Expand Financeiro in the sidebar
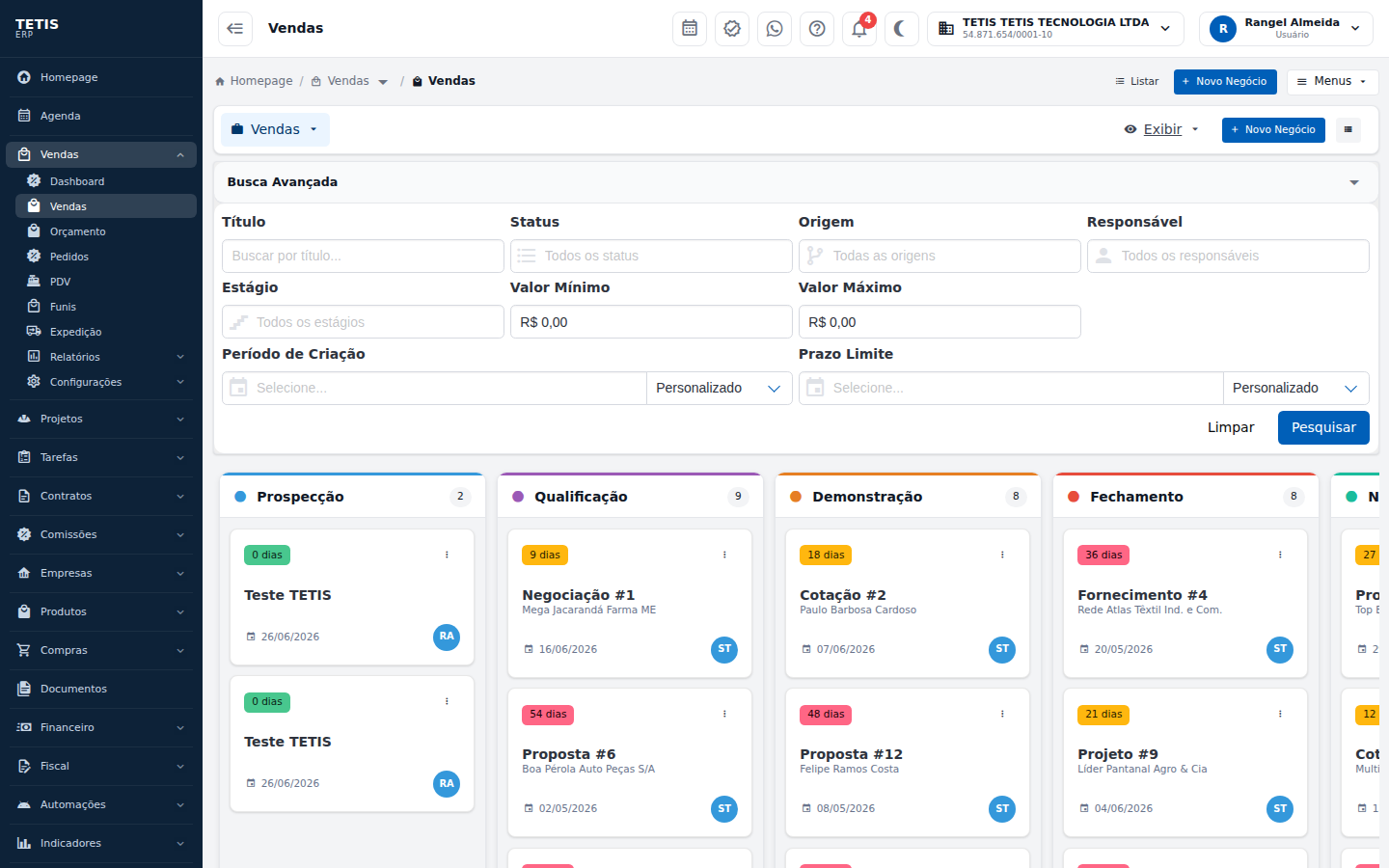The width and height of the screenshot is (1389, 868). (101, 727)
